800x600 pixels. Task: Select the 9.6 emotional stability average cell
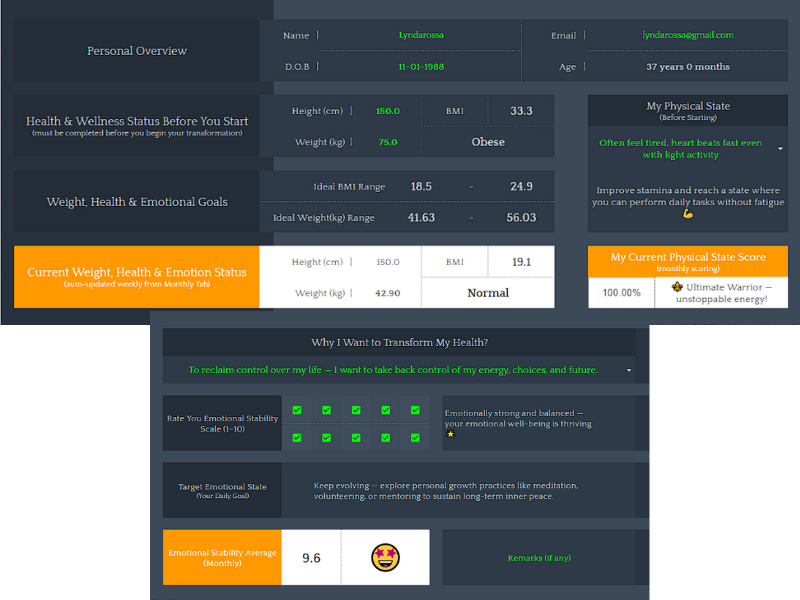pos(311,558)
